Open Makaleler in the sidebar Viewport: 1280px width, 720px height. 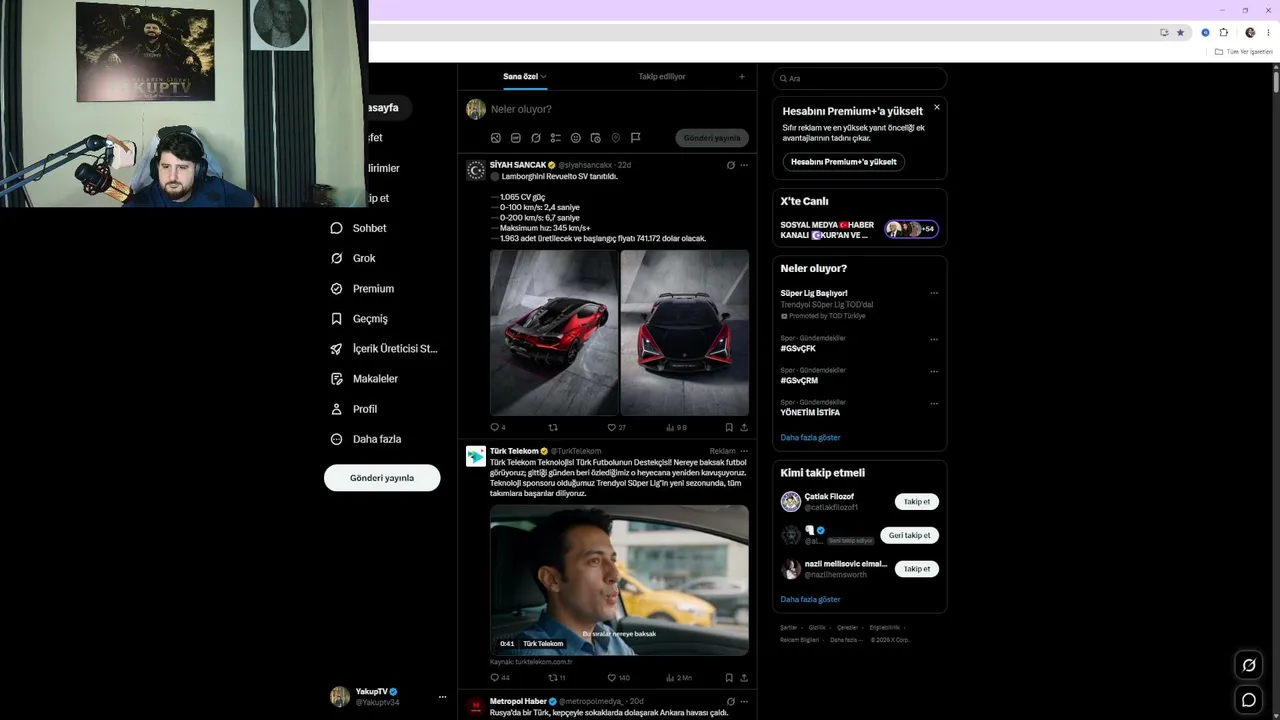click(364, 379)
